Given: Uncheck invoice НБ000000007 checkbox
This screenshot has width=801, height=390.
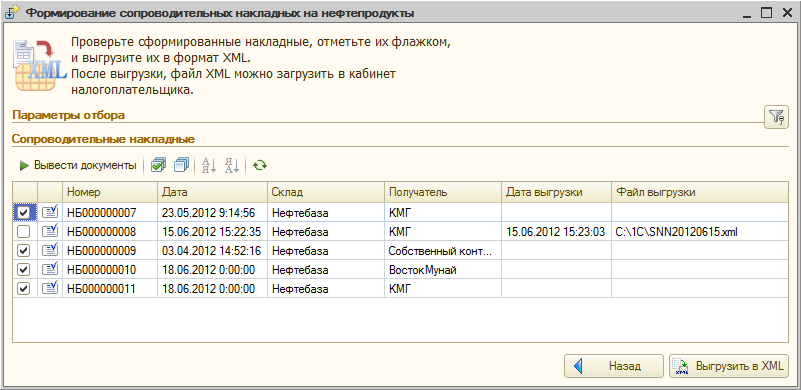Looking at the screenshot, I should click(x=24, y=212).
